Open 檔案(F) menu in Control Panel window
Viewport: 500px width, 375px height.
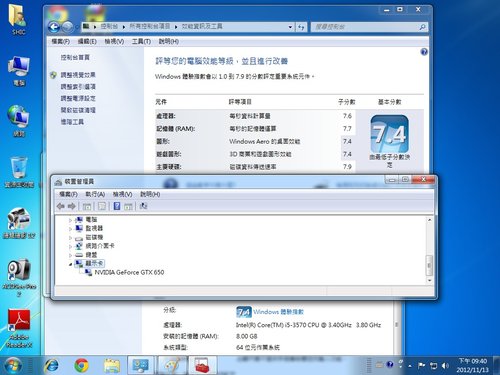click(60, 42)
